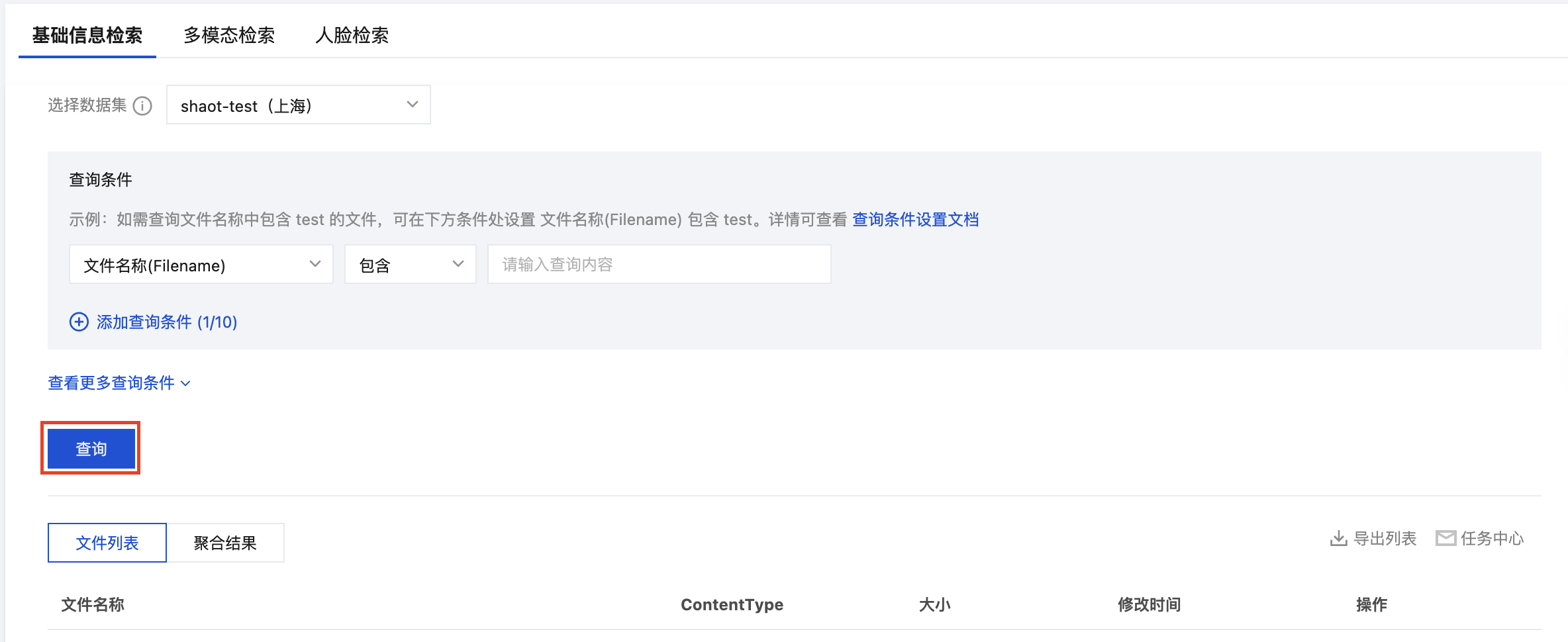This screenshot has width=1568, height=642.
Task: Switch to the 人脸检索 tab
Action: pos(352,35)
